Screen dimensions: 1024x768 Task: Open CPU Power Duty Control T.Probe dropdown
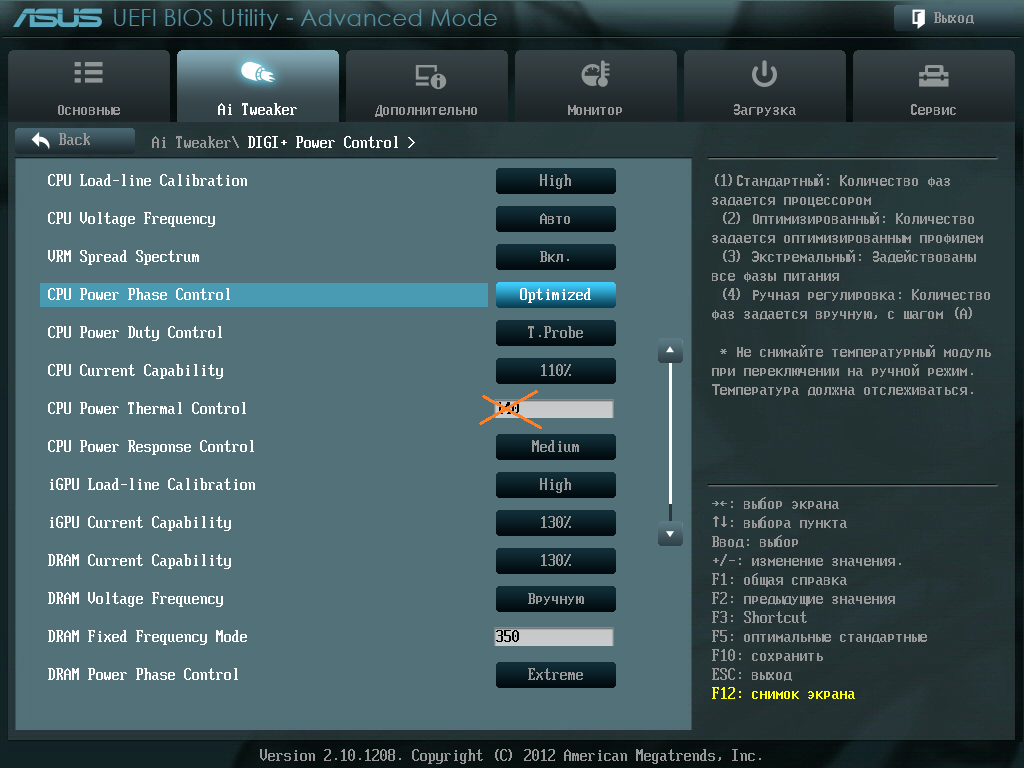click(x=556, y=332)
